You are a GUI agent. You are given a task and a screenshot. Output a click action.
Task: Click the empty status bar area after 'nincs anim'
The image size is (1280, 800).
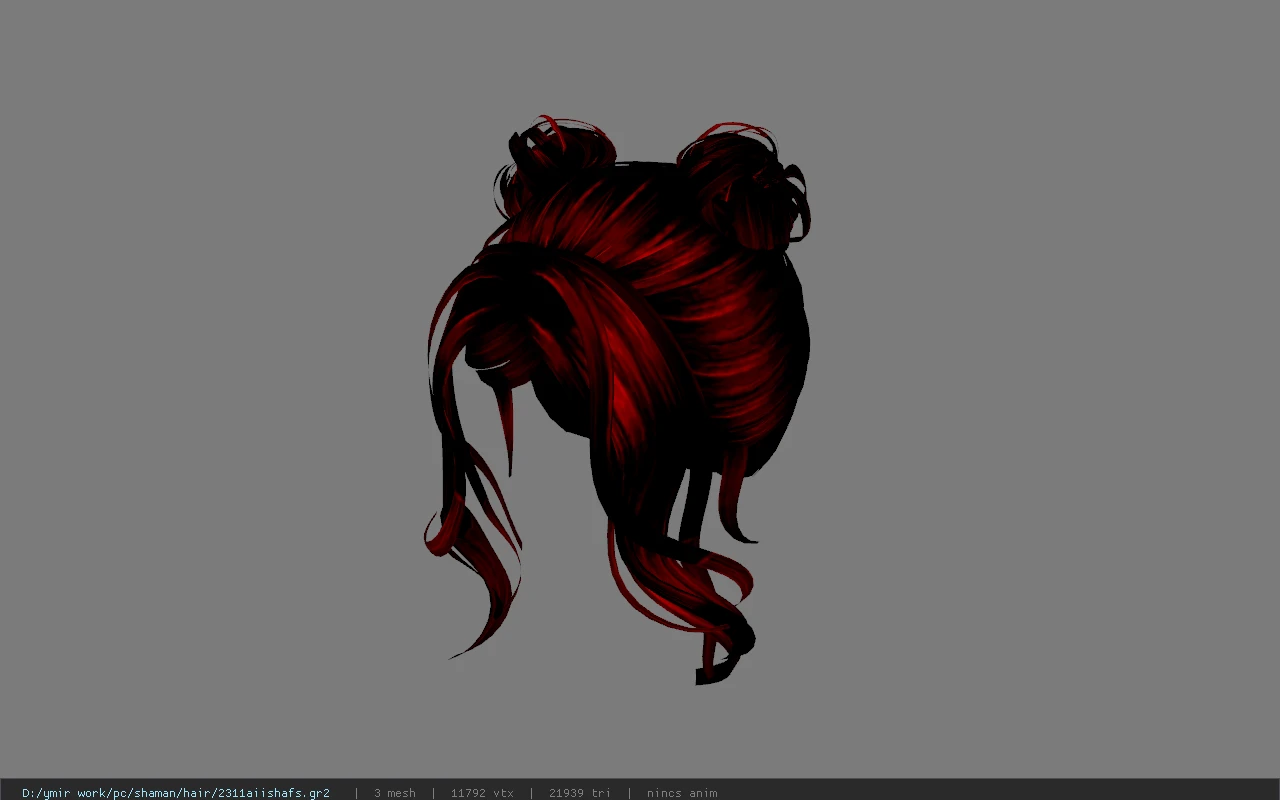[x=1000, y=793]
